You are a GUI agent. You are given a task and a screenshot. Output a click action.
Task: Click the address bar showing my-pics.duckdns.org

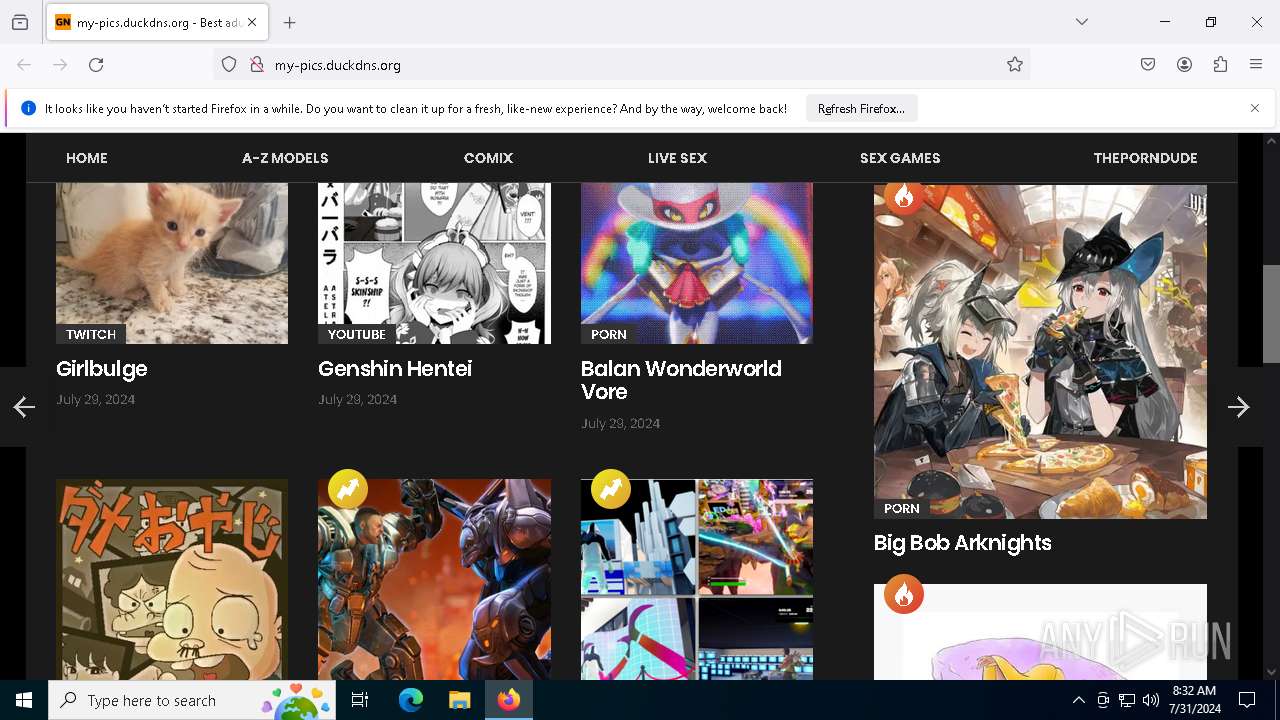click(620, 65)
